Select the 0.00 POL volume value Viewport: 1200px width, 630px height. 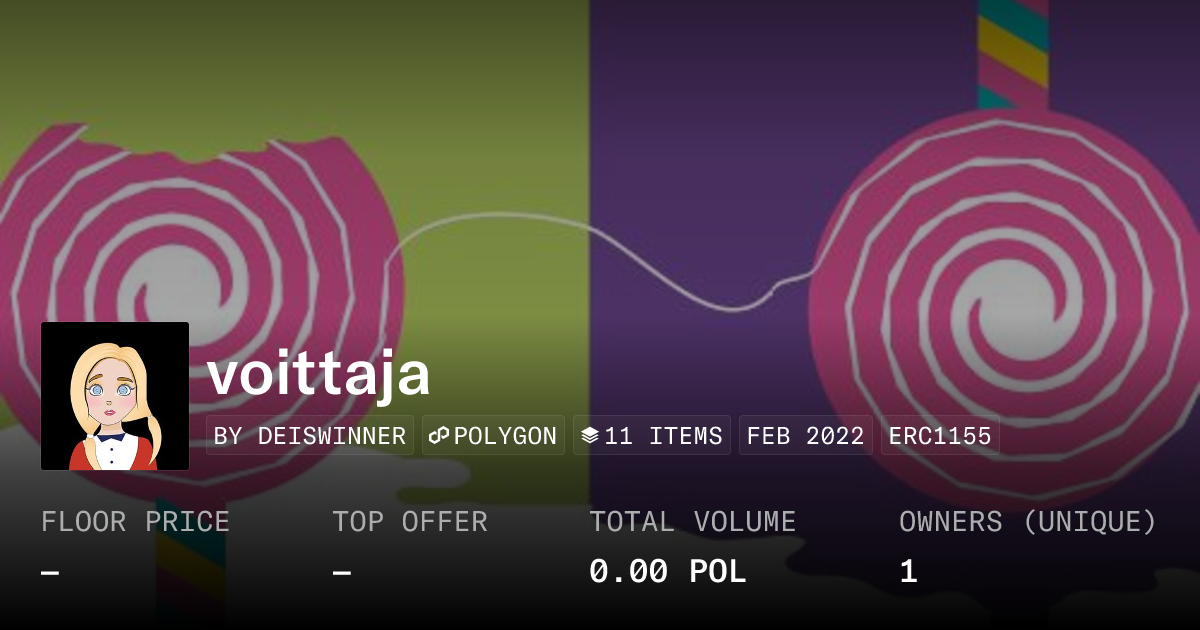667,572
